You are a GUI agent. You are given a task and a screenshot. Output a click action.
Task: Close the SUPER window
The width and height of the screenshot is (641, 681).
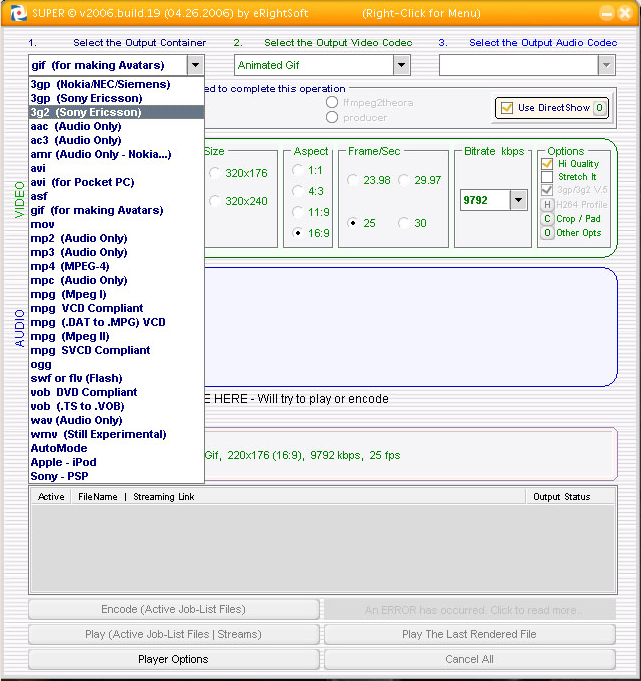click(x=625, y=13)
